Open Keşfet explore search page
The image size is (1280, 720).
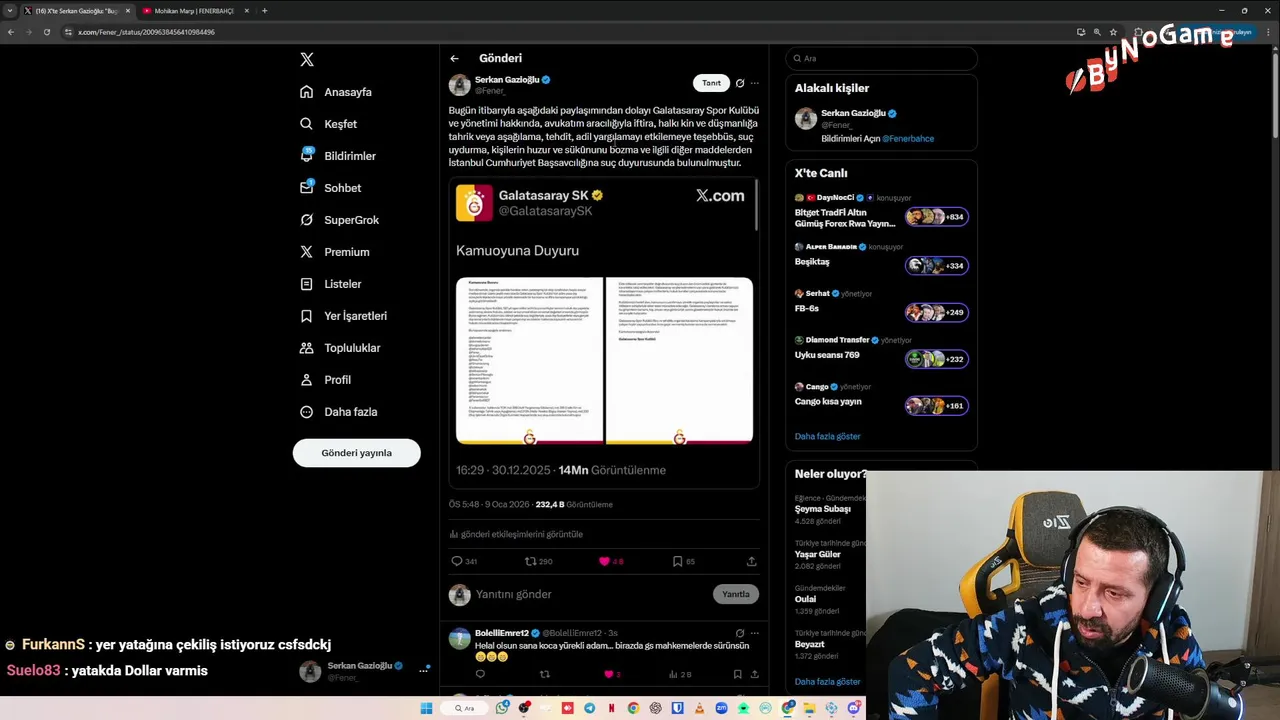click(328, 124)
